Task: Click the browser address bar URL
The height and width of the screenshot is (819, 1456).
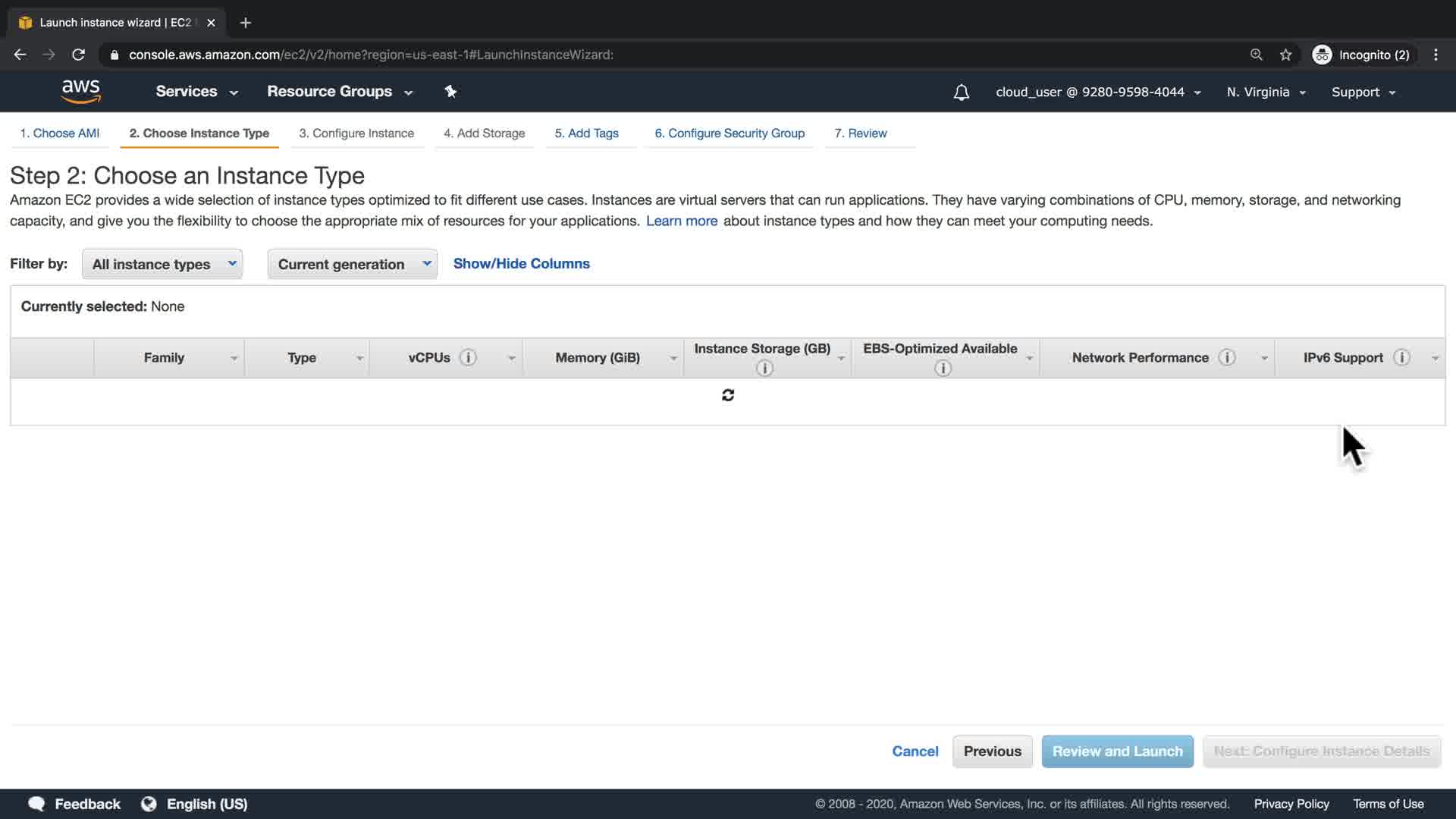Action: [371, 55]
